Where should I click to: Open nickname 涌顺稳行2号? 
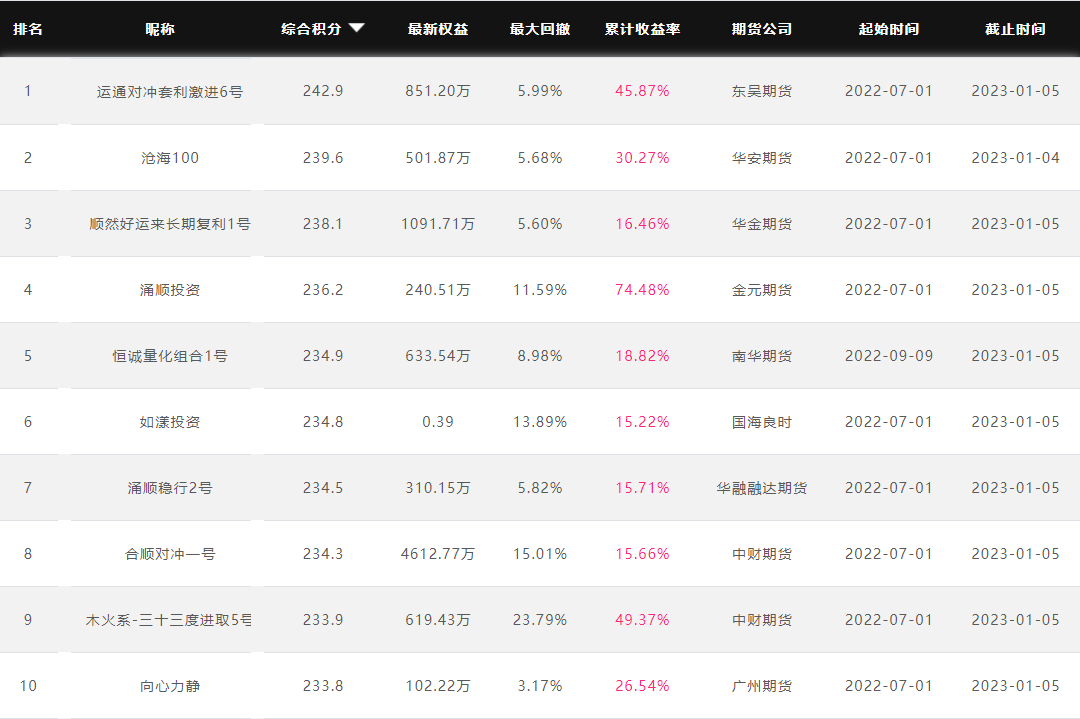pos(169,488)
